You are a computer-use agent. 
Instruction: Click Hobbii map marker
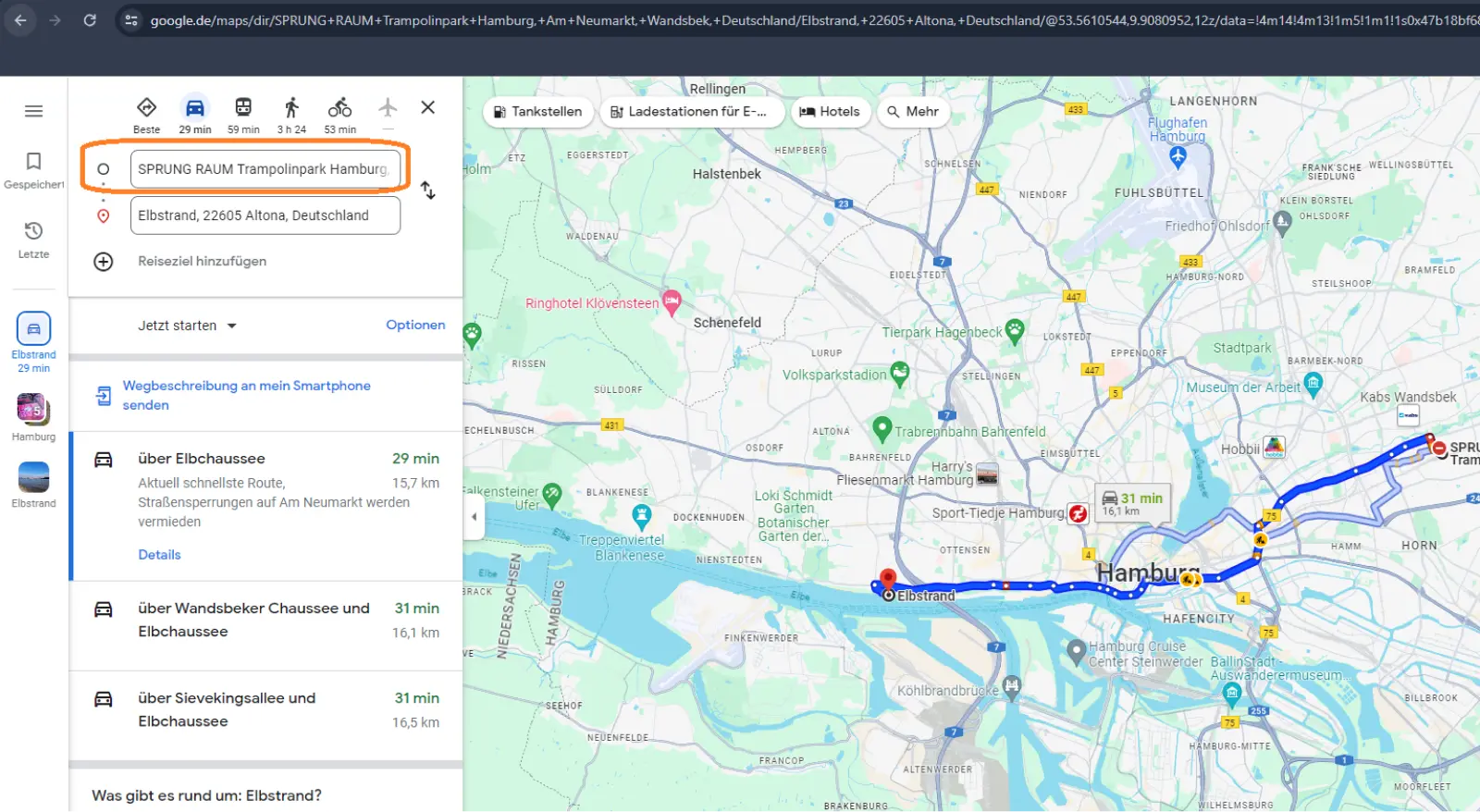[x=1275, y=448]
